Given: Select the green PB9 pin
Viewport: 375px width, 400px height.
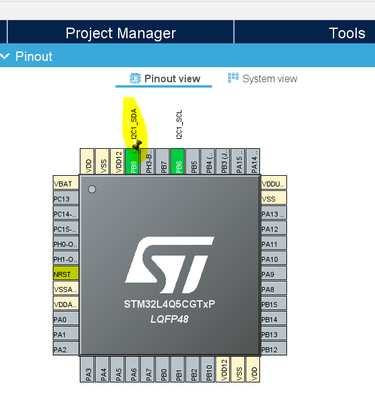Looking at the screenshot, I should tap(132, 161).
